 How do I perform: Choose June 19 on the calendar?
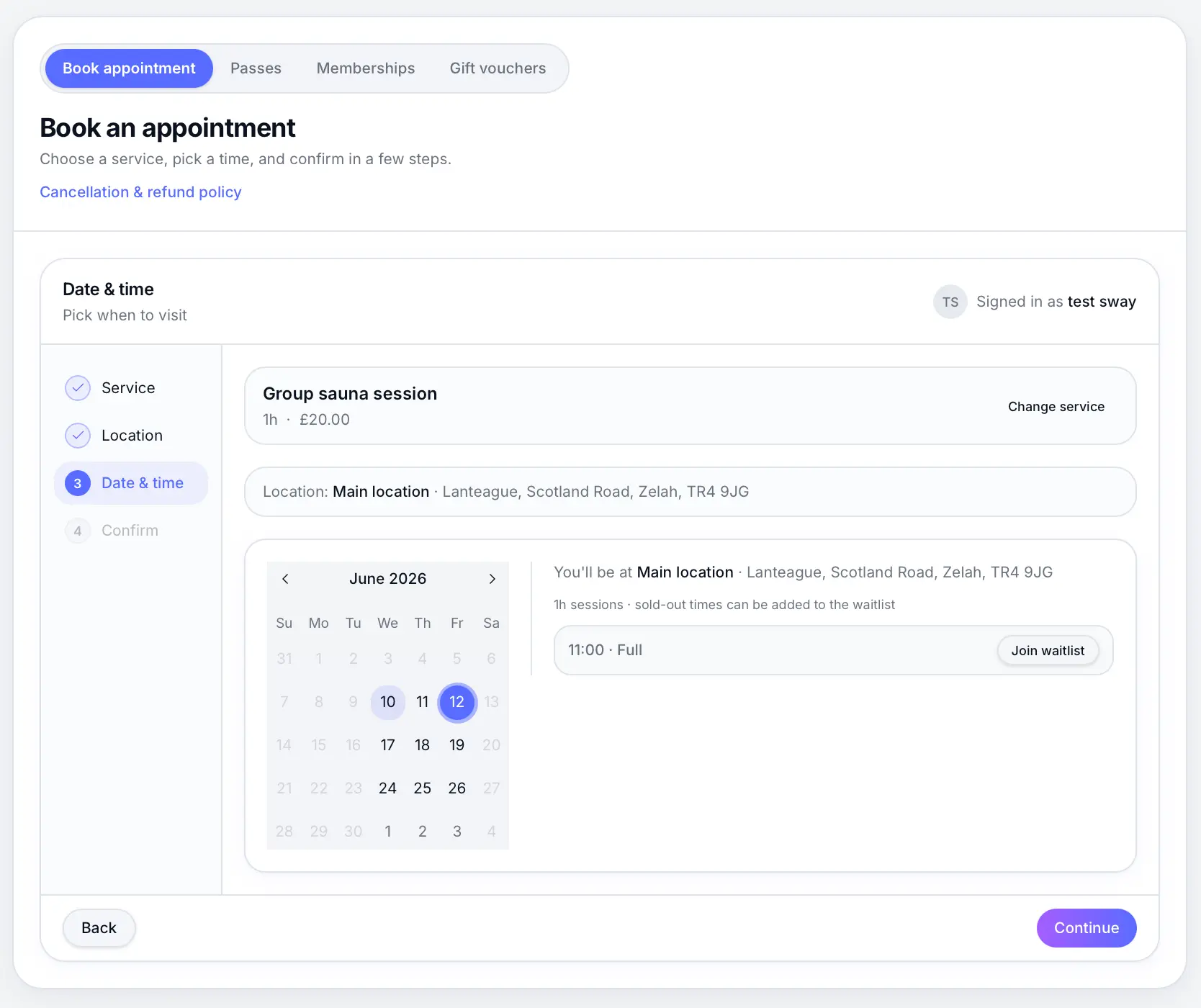click(456, 745)
